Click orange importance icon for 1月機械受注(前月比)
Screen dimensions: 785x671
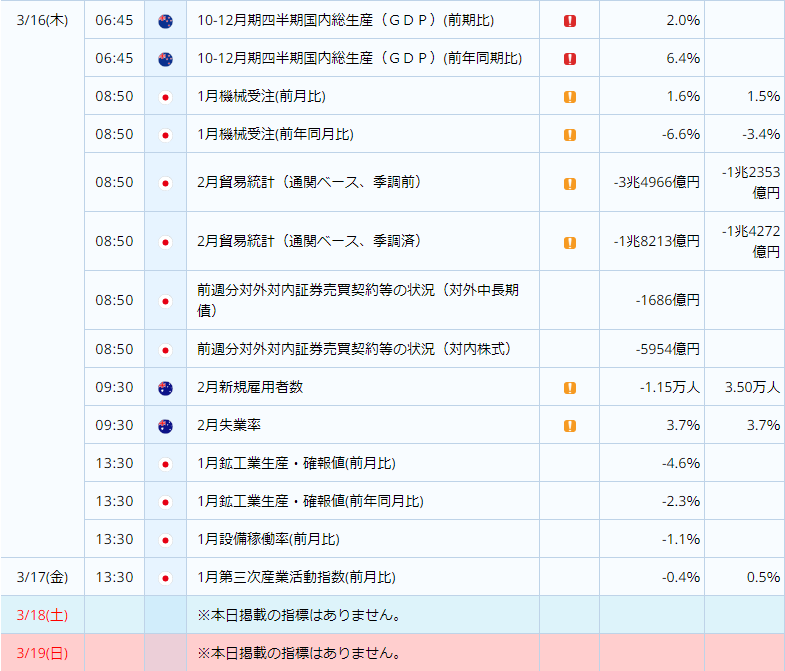pyautogui.click(x=570, y=97)
